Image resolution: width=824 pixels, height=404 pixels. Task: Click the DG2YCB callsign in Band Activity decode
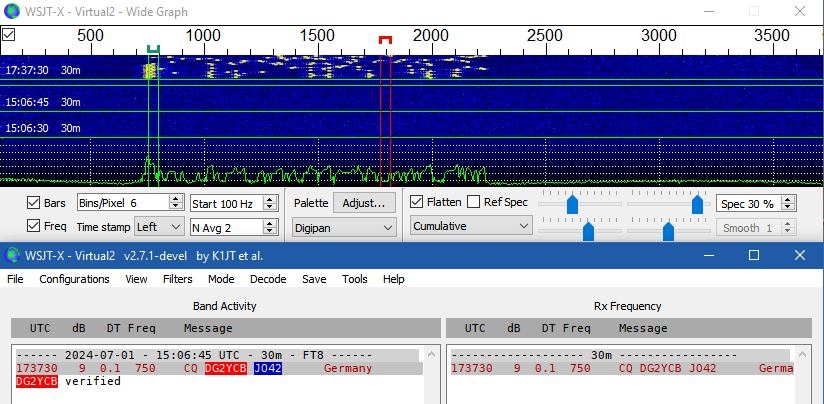coord(226,368)
